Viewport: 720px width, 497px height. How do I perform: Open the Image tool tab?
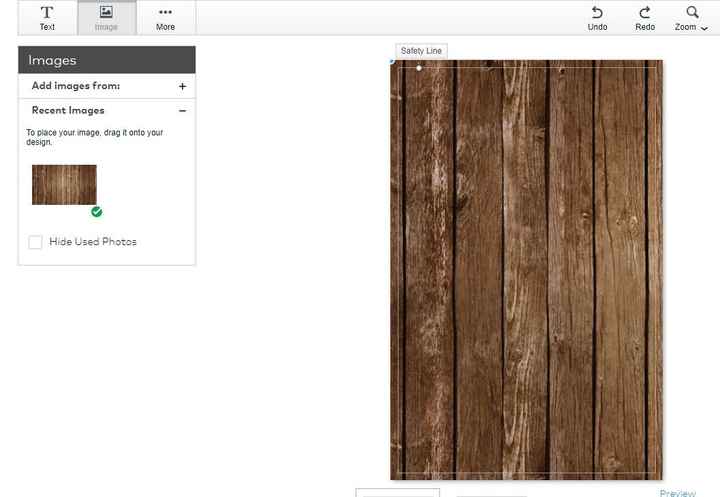click(x=107, y=18)
